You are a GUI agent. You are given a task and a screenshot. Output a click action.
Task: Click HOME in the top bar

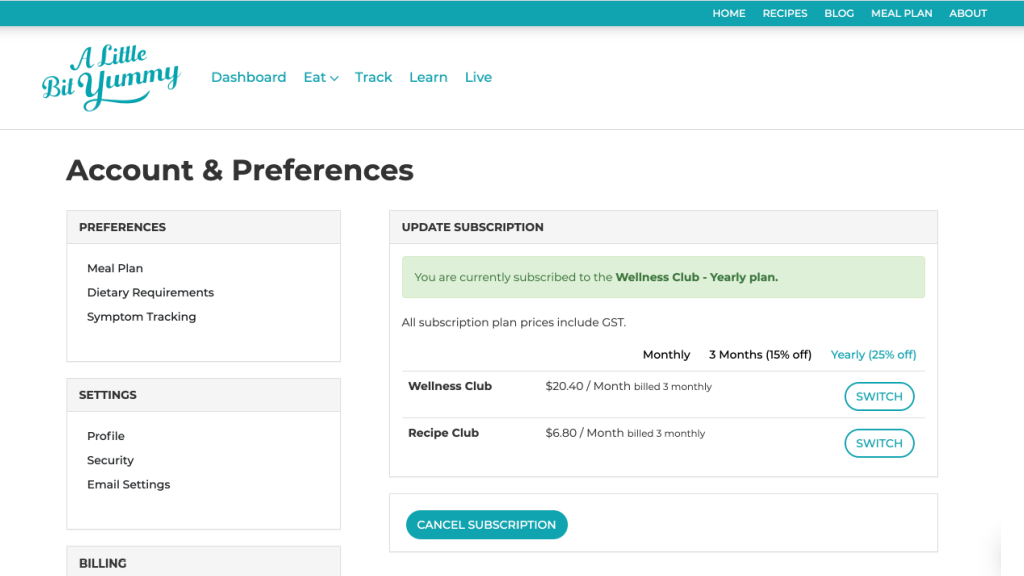728,13
